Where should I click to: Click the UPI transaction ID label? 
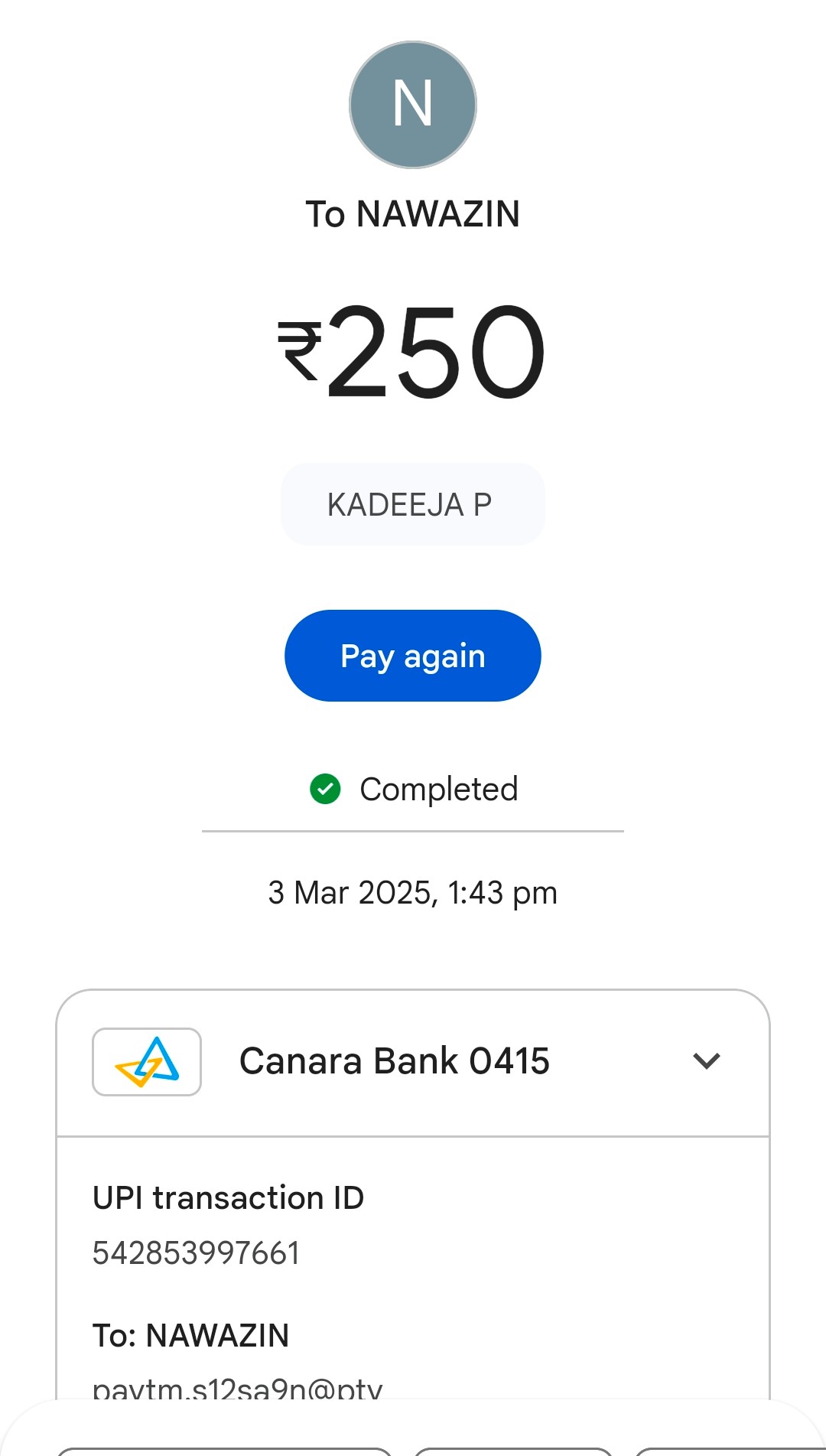pyautogui.click(x=228, y=1198)
